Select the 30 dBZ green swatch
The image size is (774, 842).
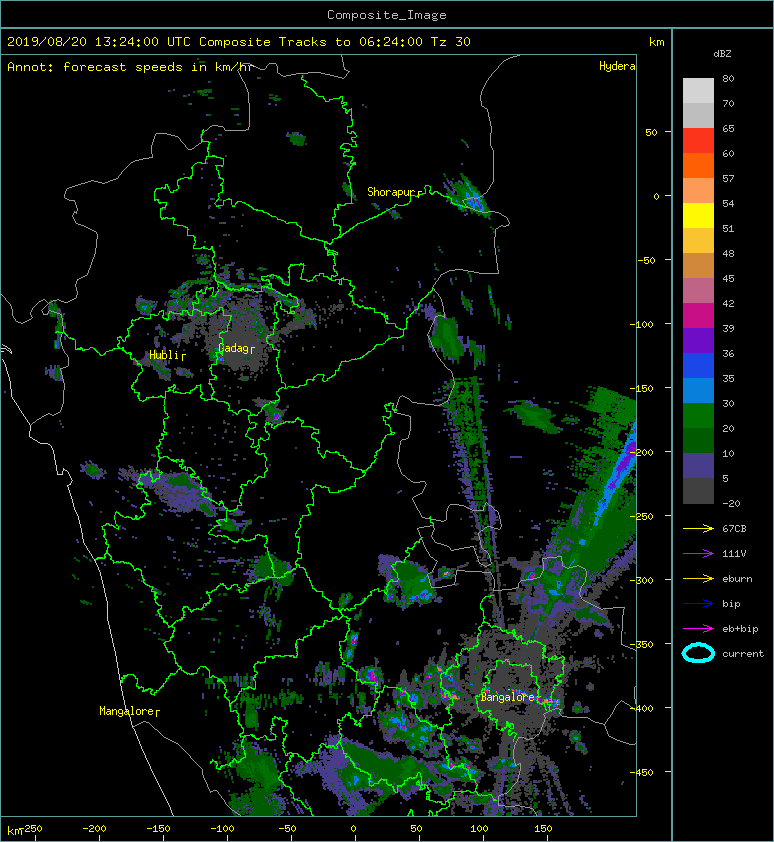(x=698, y=415)
